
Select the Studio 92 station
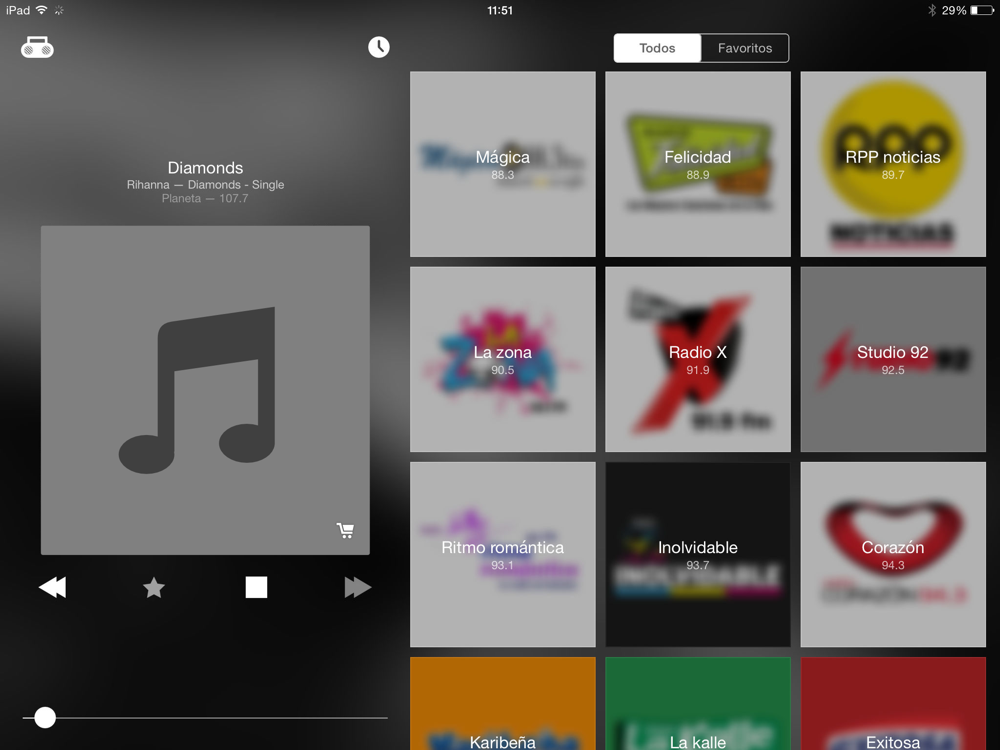pyautogui.click(x=893, y=359)
